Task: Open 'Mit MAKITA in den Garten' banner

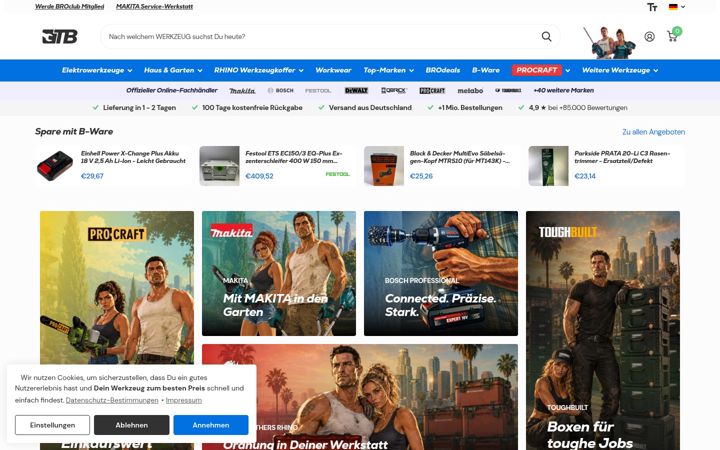Action: 279,273
